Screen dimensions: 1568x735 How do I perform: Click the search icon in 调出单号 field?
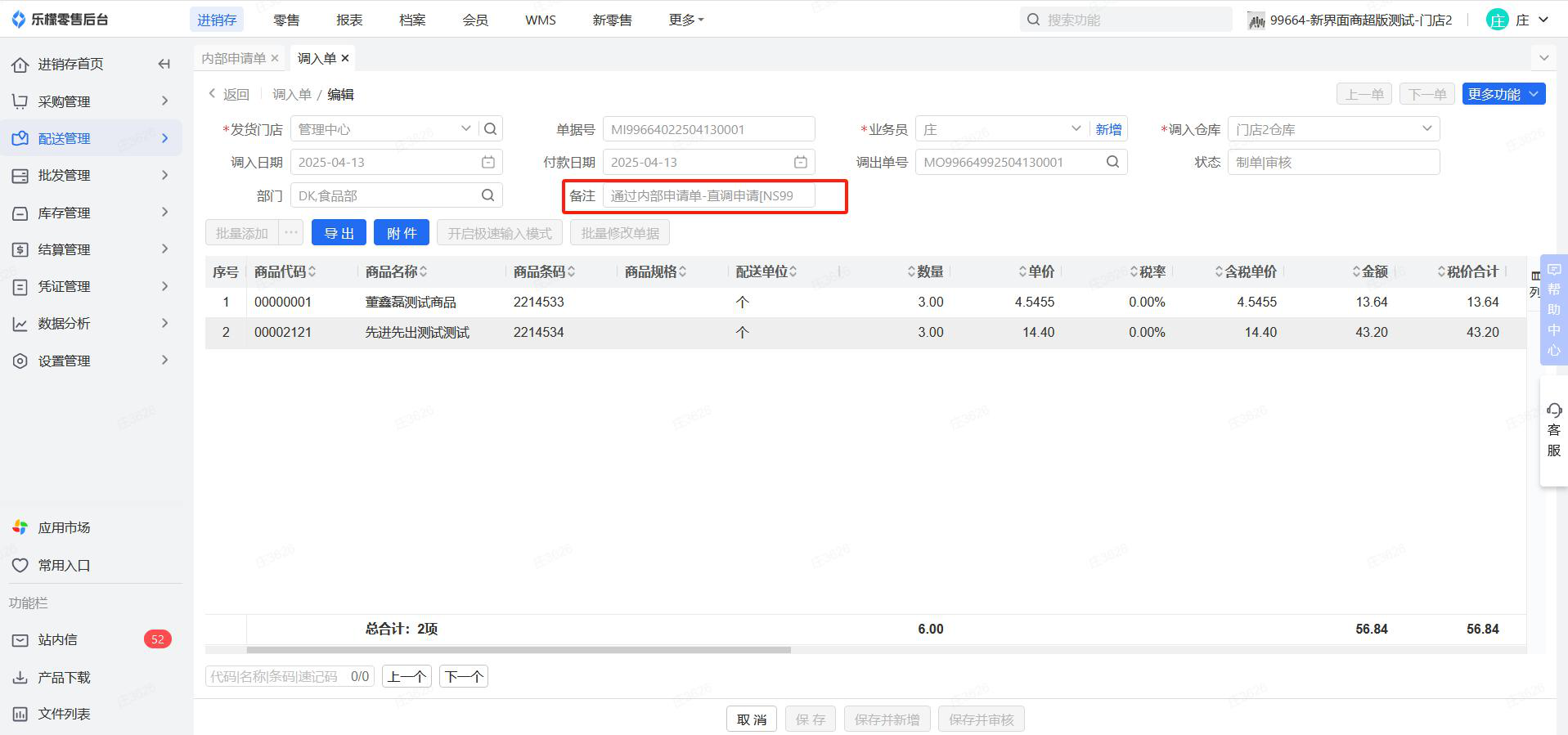click(1112, 163)
